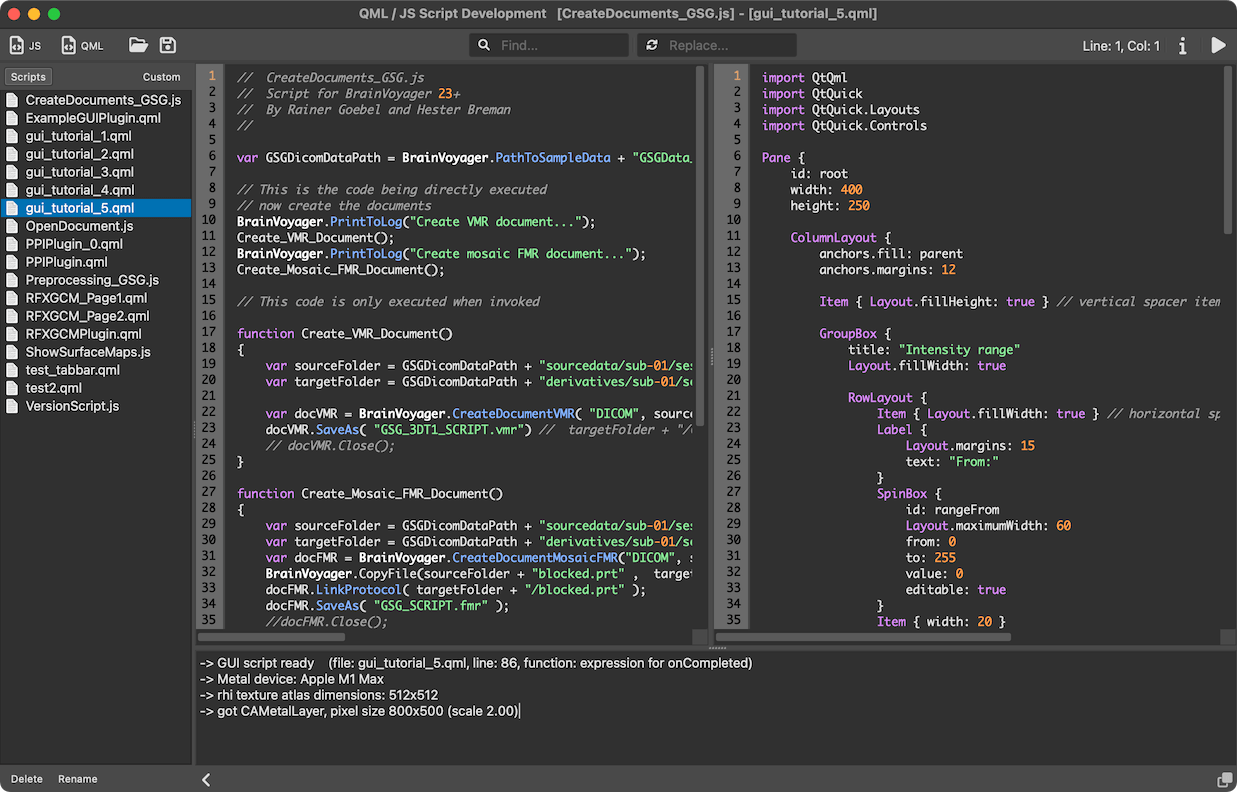
Task: Click the refresh icon in the Replace box
Action: tap(653, 45)
